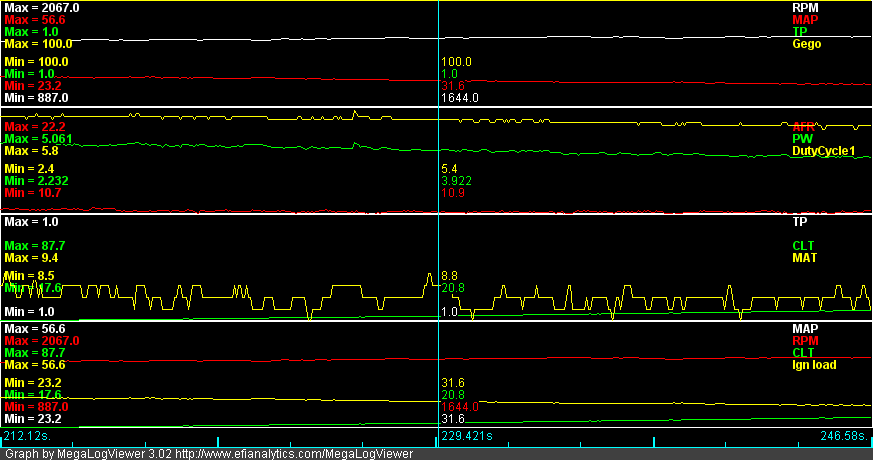873x460 pixels.
Task: Click the start time label 212.12s.
Action: point(27,435)
